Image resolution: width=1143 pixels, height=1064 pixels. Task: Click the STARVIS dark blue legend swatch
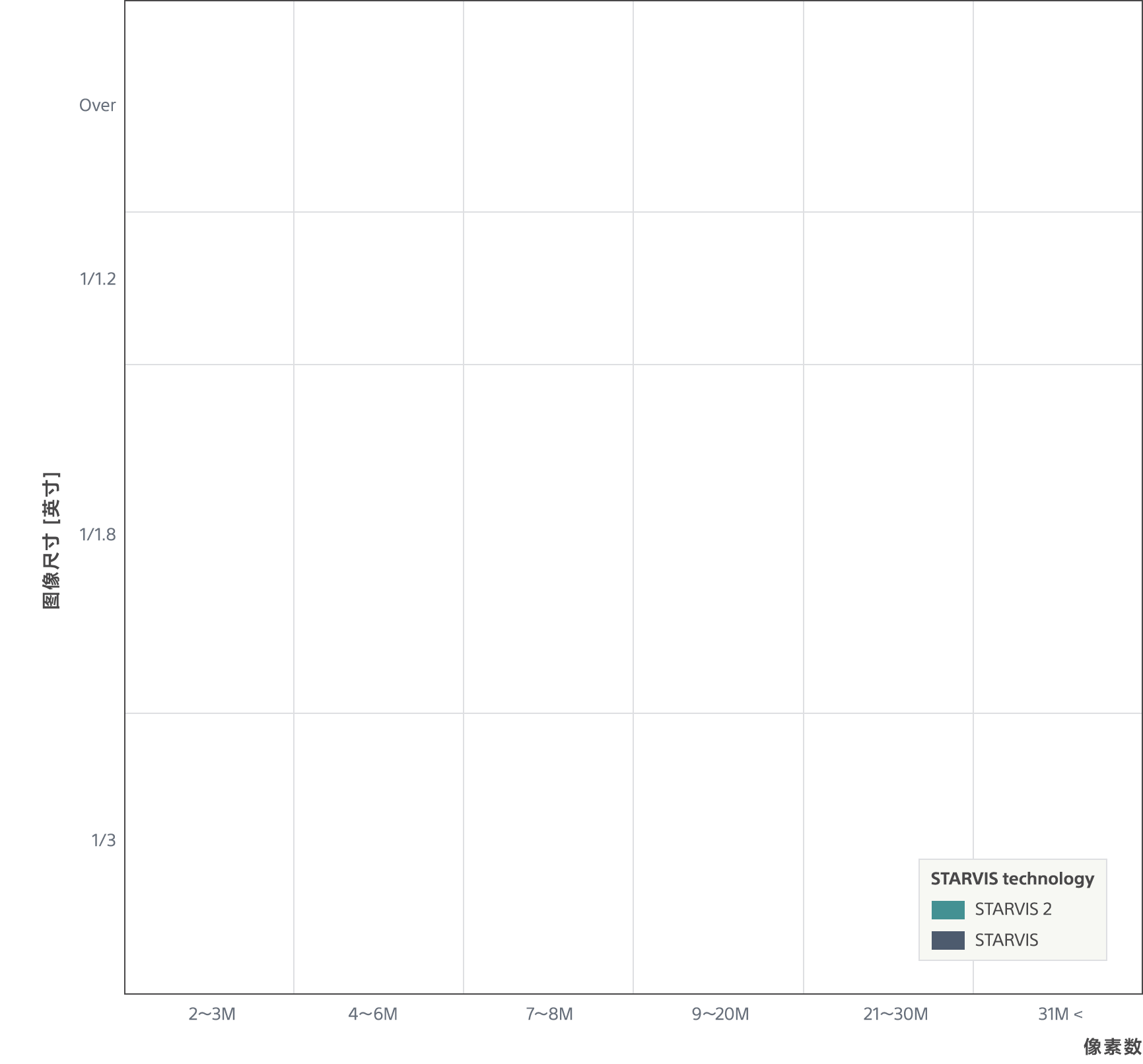pyautogui.click(x=948, y=940)
